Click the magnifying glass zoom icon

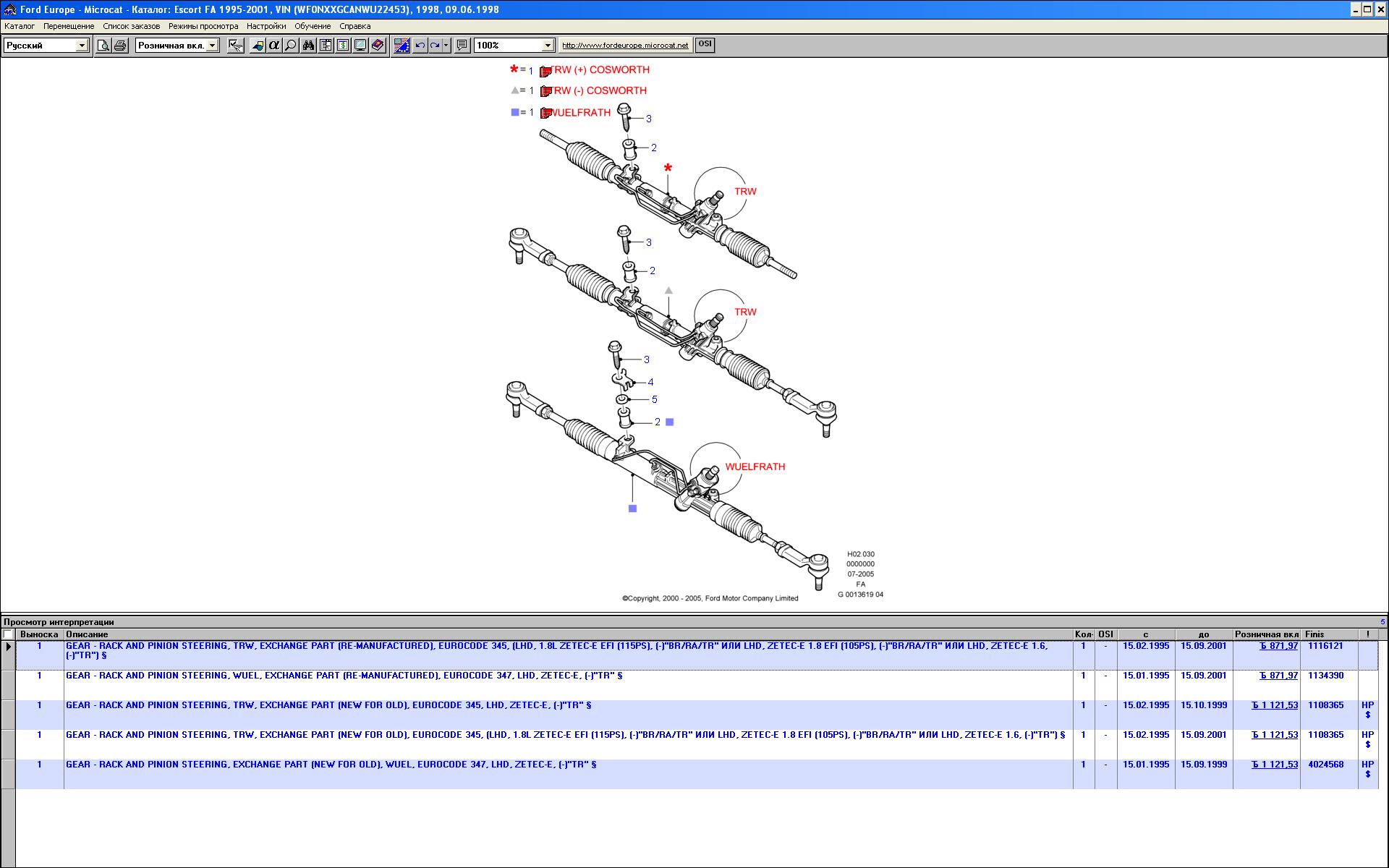[x=291, y=46]
